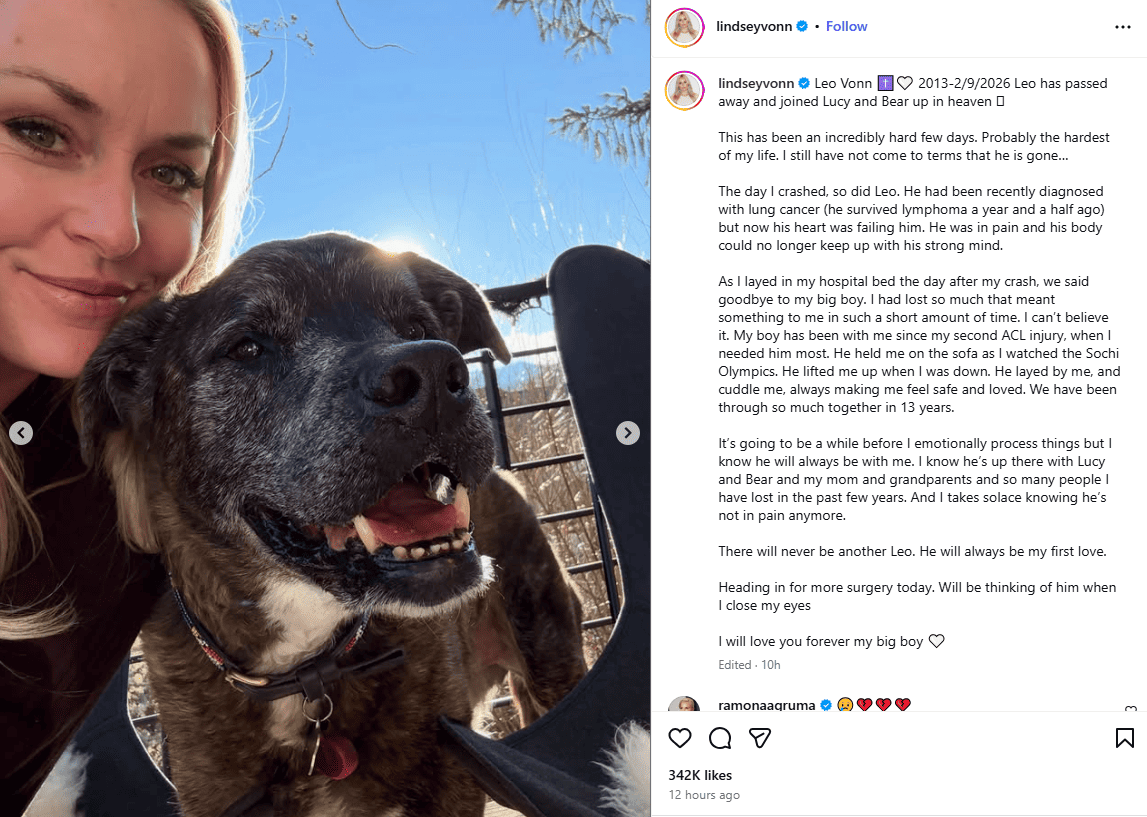Screen dimensions: 1147x817
Task: Open lindseyvonn profile from header username
Action: coord(753,26)
